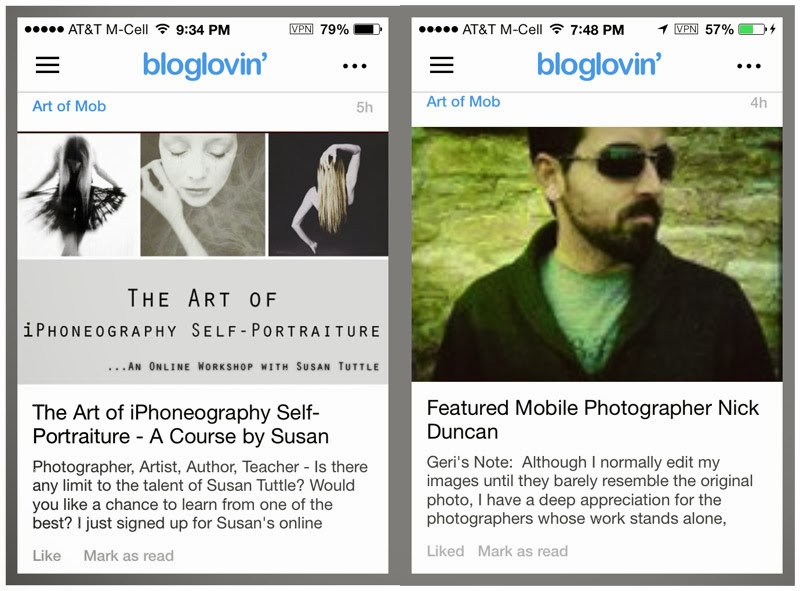The width and height of the screenshot is (800, 591).
Task: Mark the Nick Duncan post as read
Action: (523, 551)
